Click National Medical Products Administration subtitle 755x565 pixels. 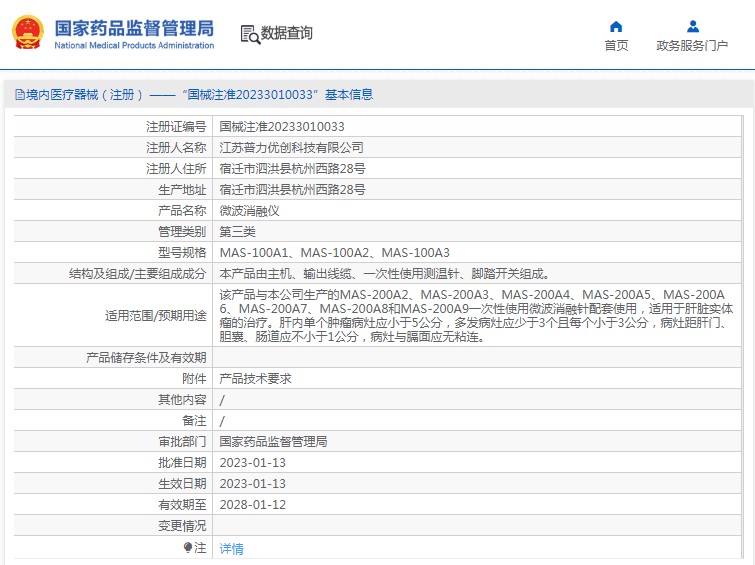[134, 45]
